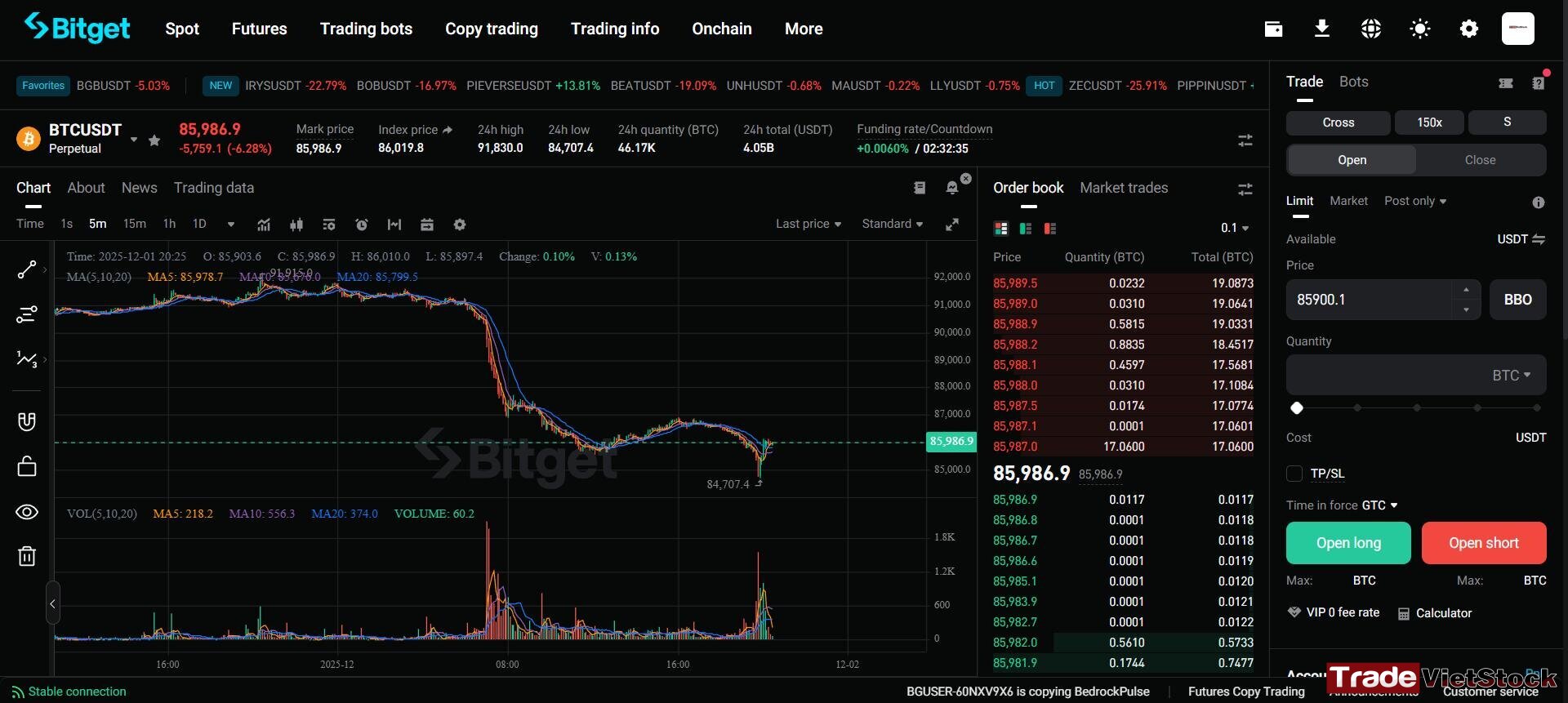The width and height of the screenshot is (1568, 703).
Task: Click the Bitget logo
Action: coord(77,28)
